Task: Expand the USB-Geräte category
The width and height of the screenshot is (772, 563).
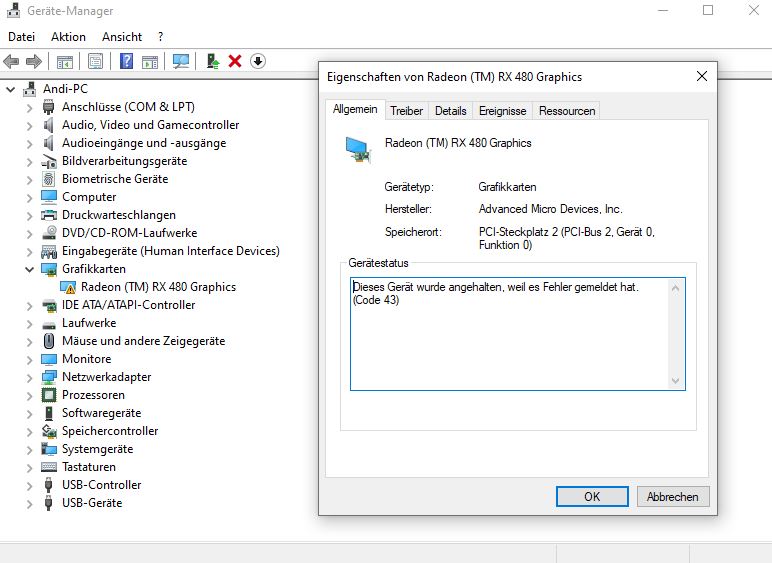Action: 30,503
